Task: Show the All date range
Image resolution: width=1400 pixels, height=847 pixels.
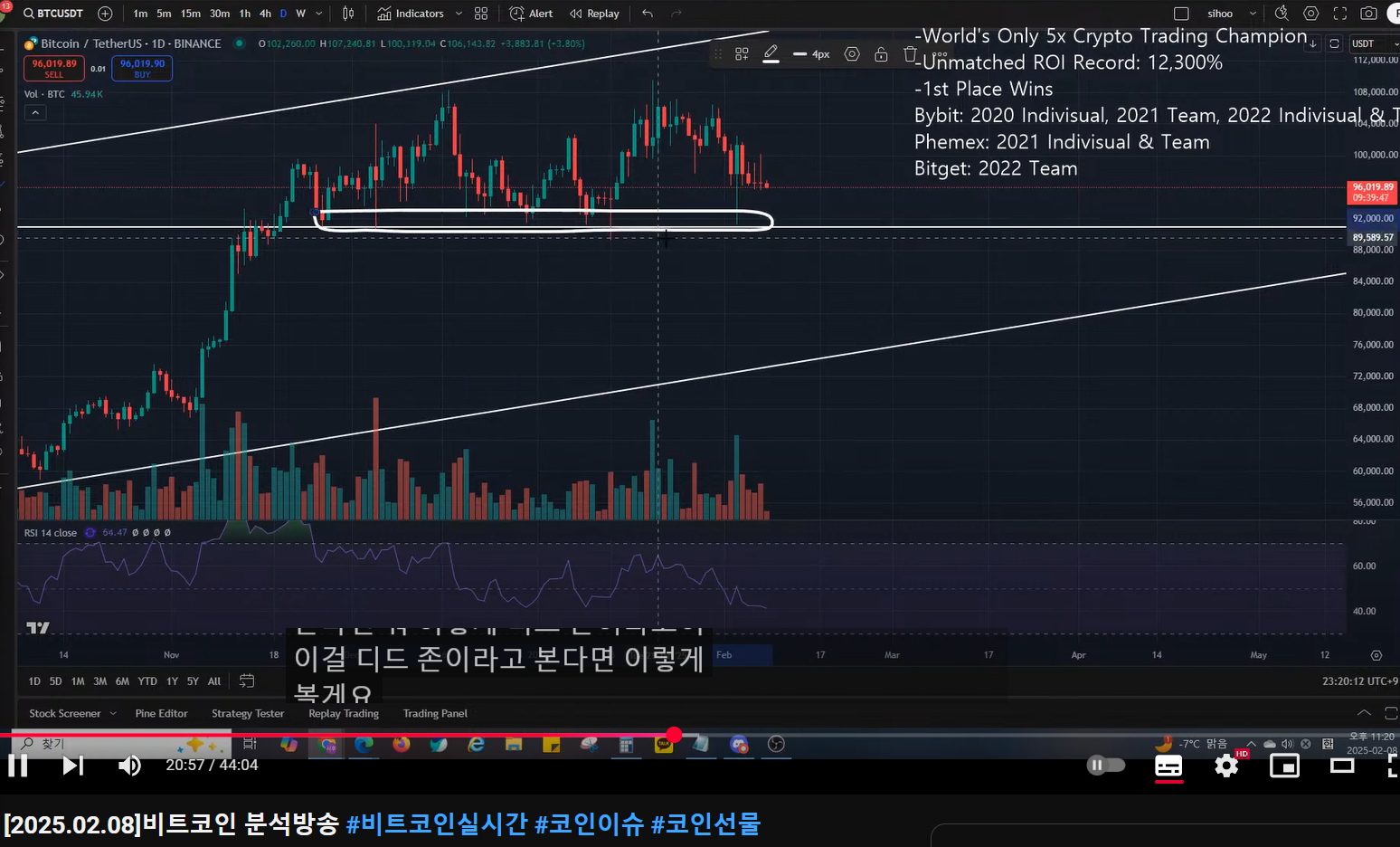Action: click(x=214, y=681)
